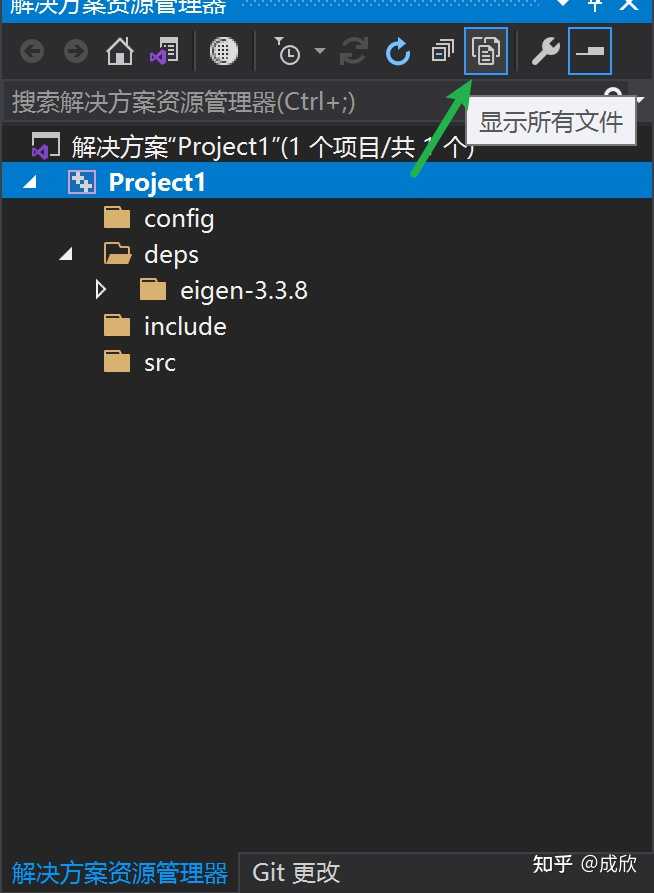Screen dimensions: 654x893
Task: Collapse all items in the tree
Action: (x=443, y=52)
